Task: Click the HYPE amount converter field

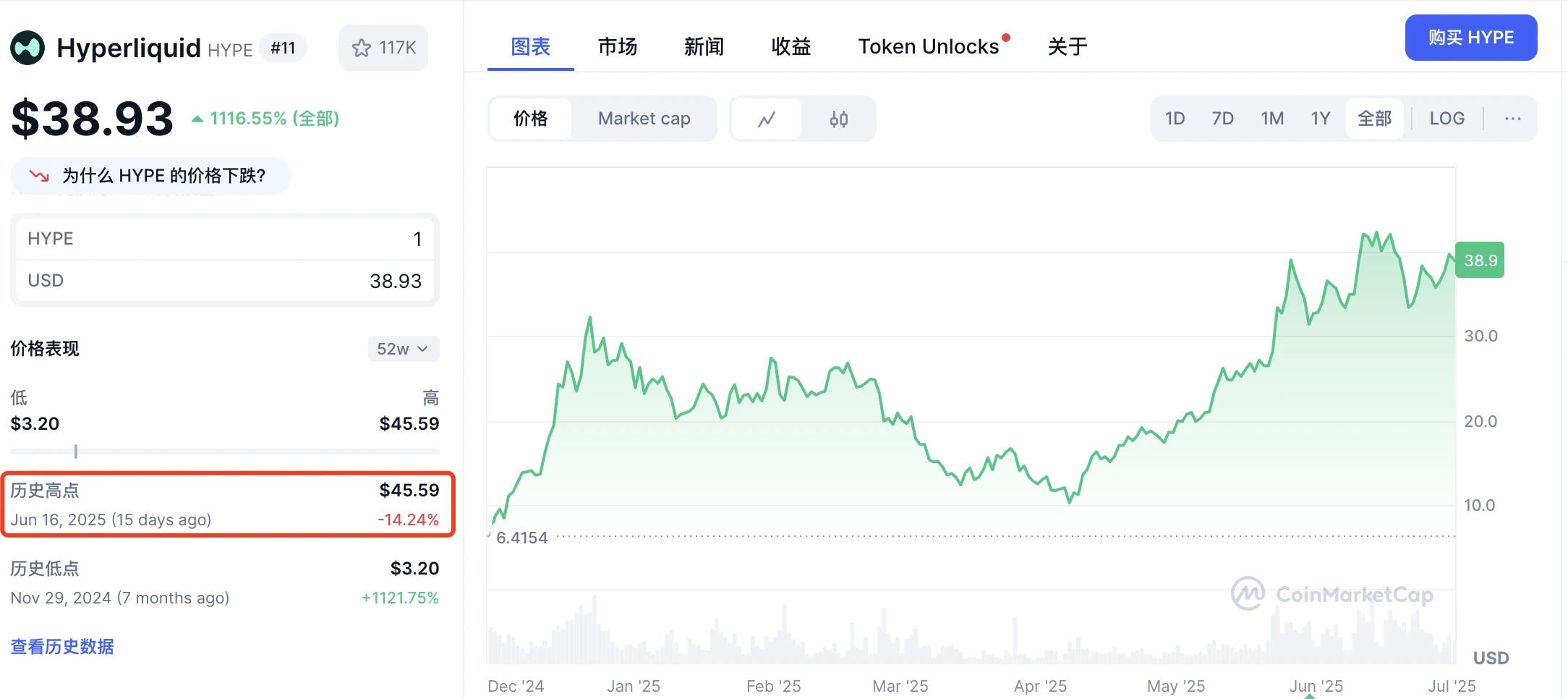Action: (224, 238)
